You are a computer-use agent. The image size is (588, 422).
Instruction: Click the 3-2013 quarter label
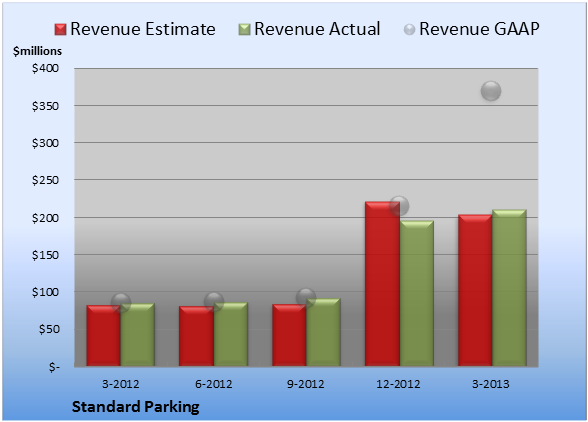[x=491, y=384]
